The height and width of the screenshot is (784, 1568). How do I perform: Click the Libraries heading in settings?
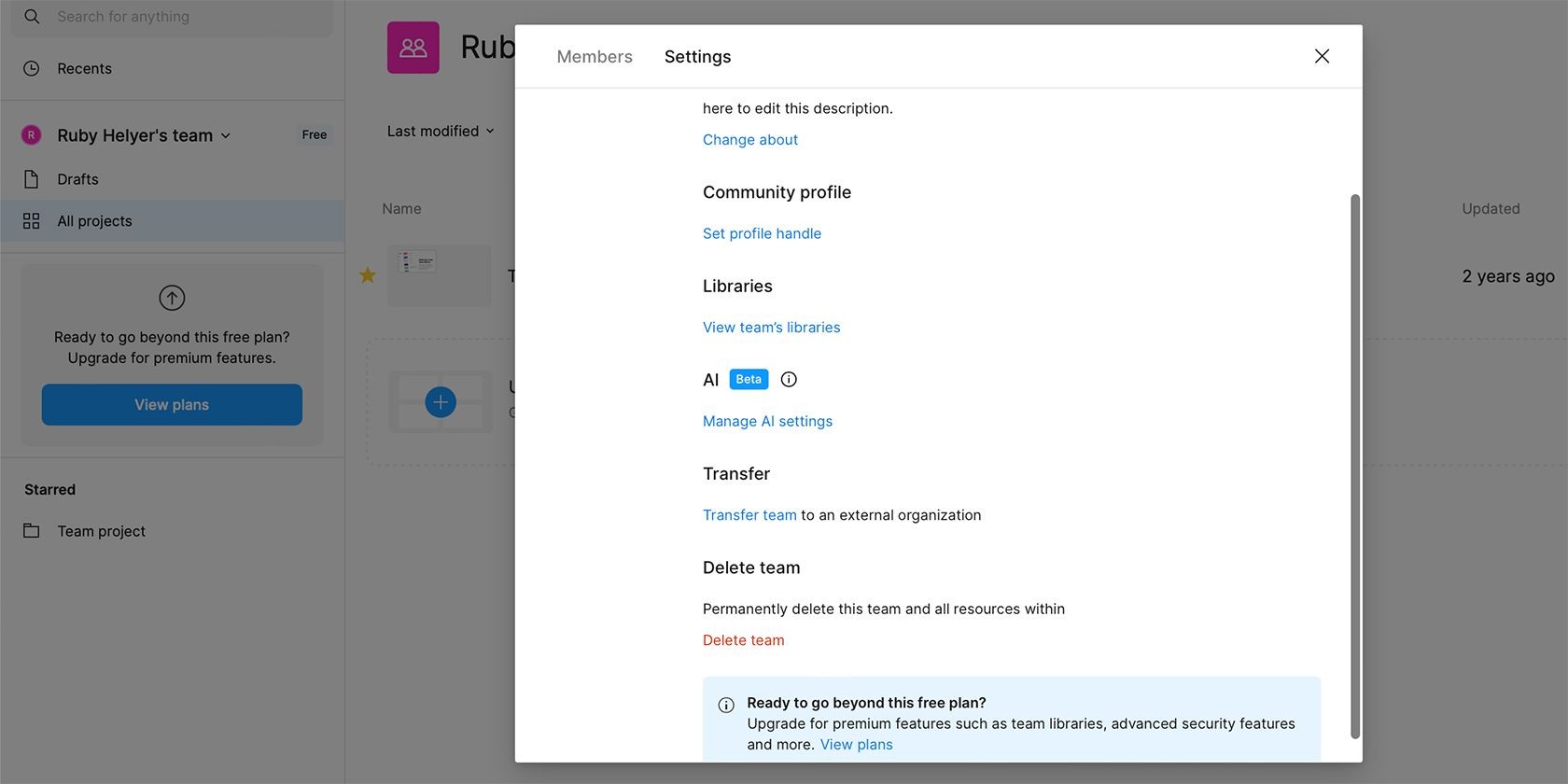tap(737, 287)
